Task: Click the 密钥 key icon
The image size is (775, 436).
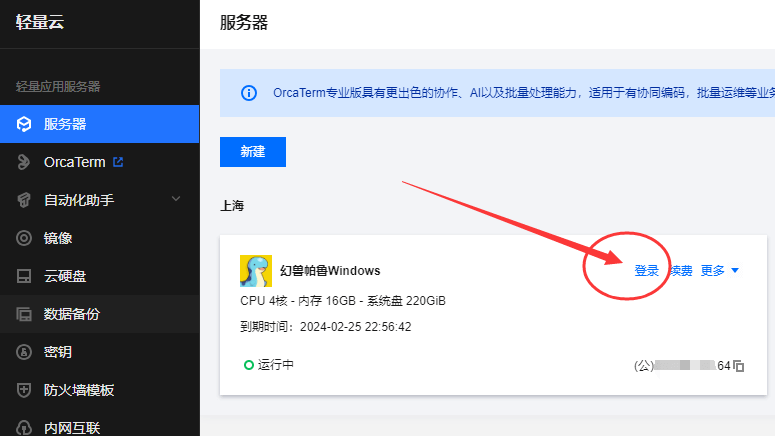Action: (x=24, y=352)
